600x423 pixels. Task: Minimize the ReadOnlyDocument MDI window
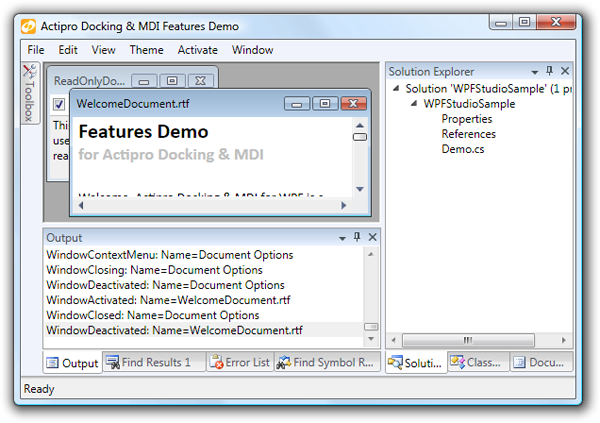click(x=144, y=81)
